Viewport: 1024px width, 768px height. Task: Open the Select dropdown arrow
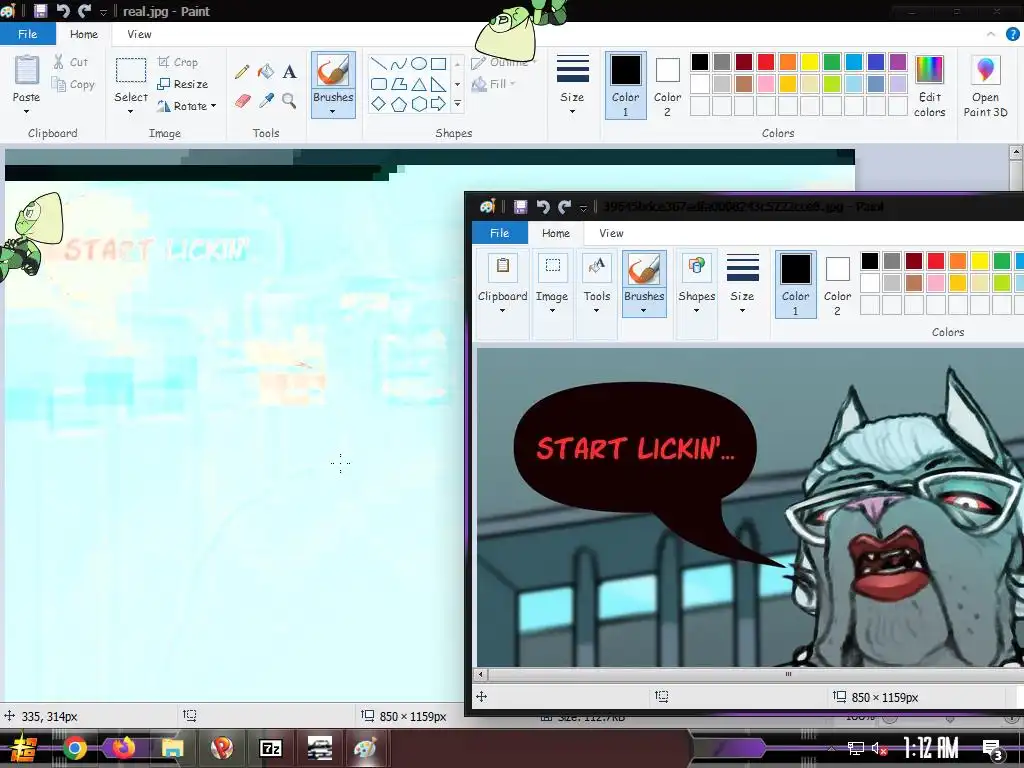[131, 112]
